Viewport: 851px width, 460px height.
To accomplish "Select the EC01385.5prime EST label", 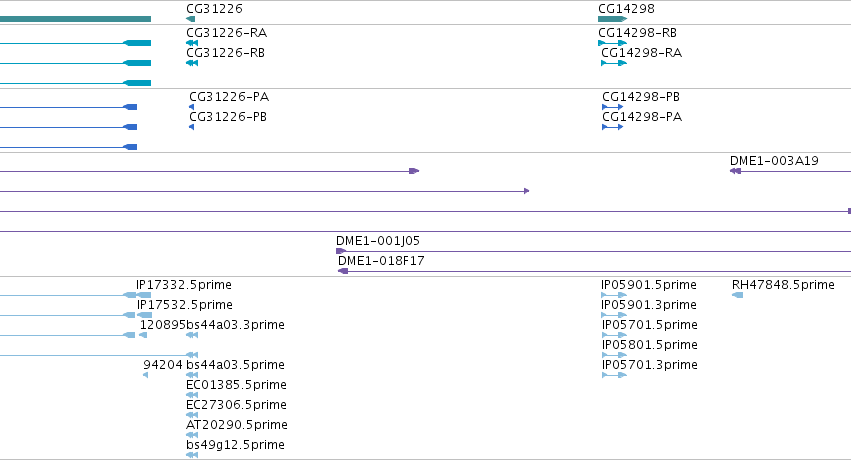I will pos(236,385).
